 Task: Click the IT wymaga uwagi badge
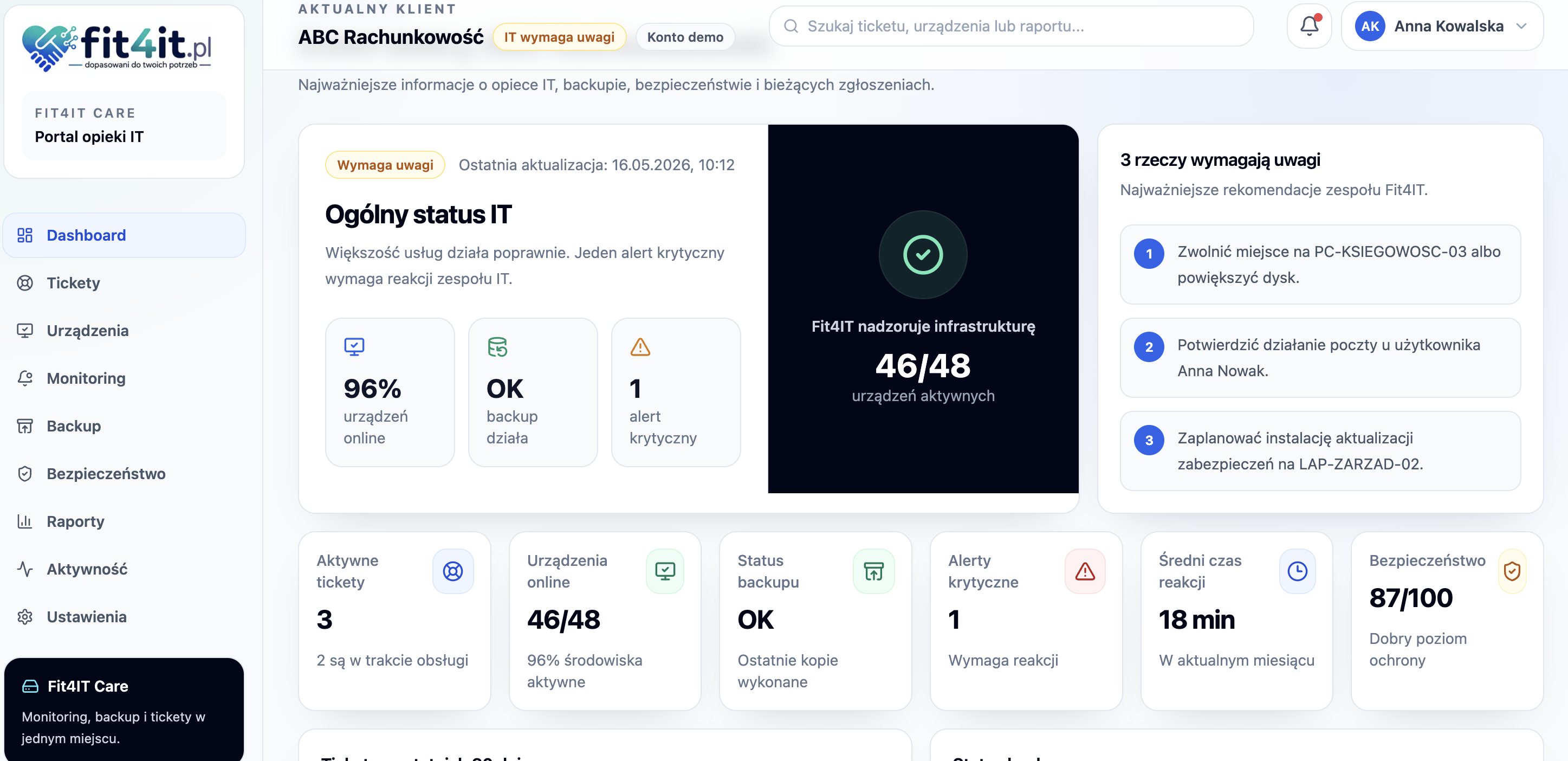tap(559, 37)
